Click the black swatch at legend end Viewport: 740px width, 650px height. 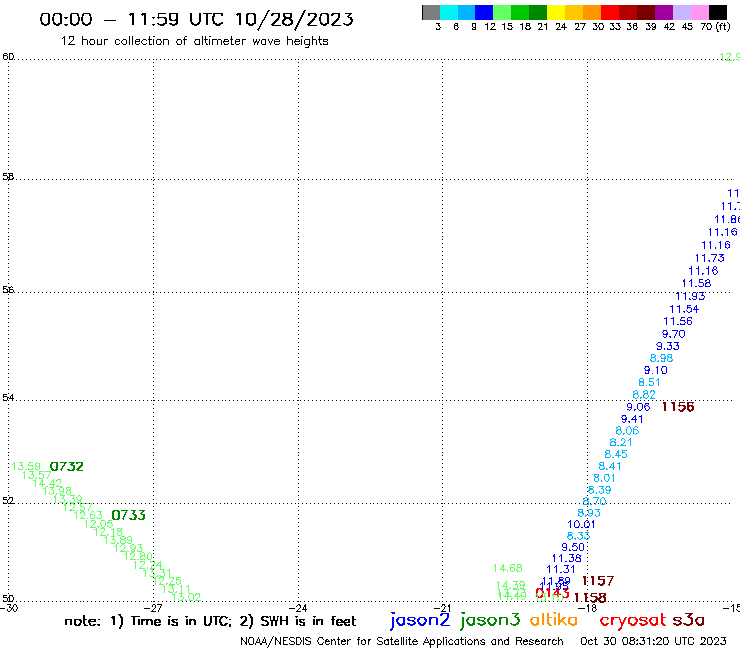[717, 12]
